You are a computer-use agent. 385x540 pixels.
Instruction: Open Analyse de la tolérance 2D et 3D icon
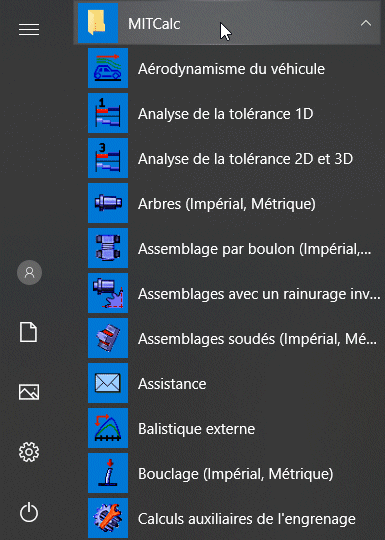pyautogui.click(x=108, y=158)
